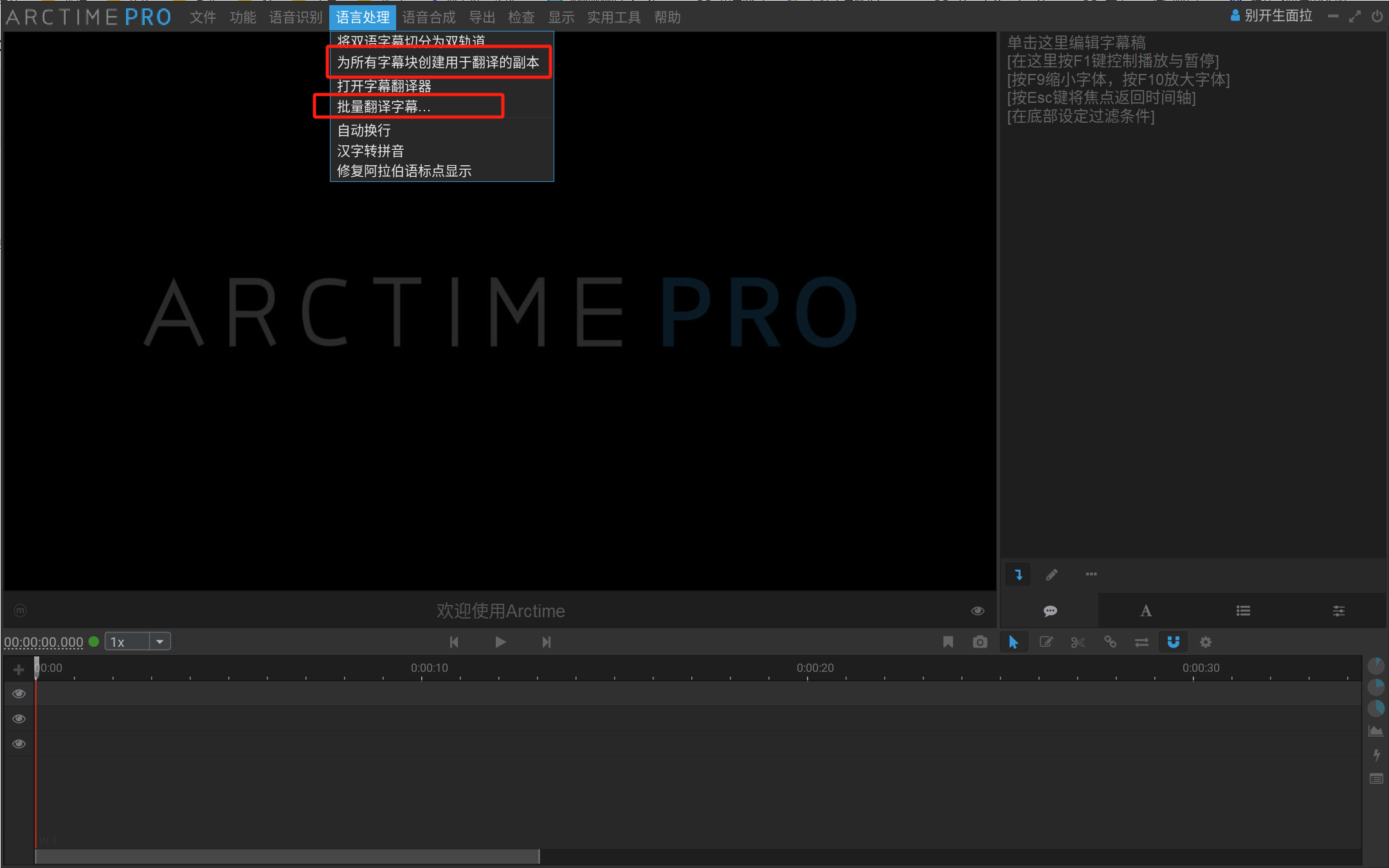
Task: Click the link chain tool icon
Action: pos(1110,642)
